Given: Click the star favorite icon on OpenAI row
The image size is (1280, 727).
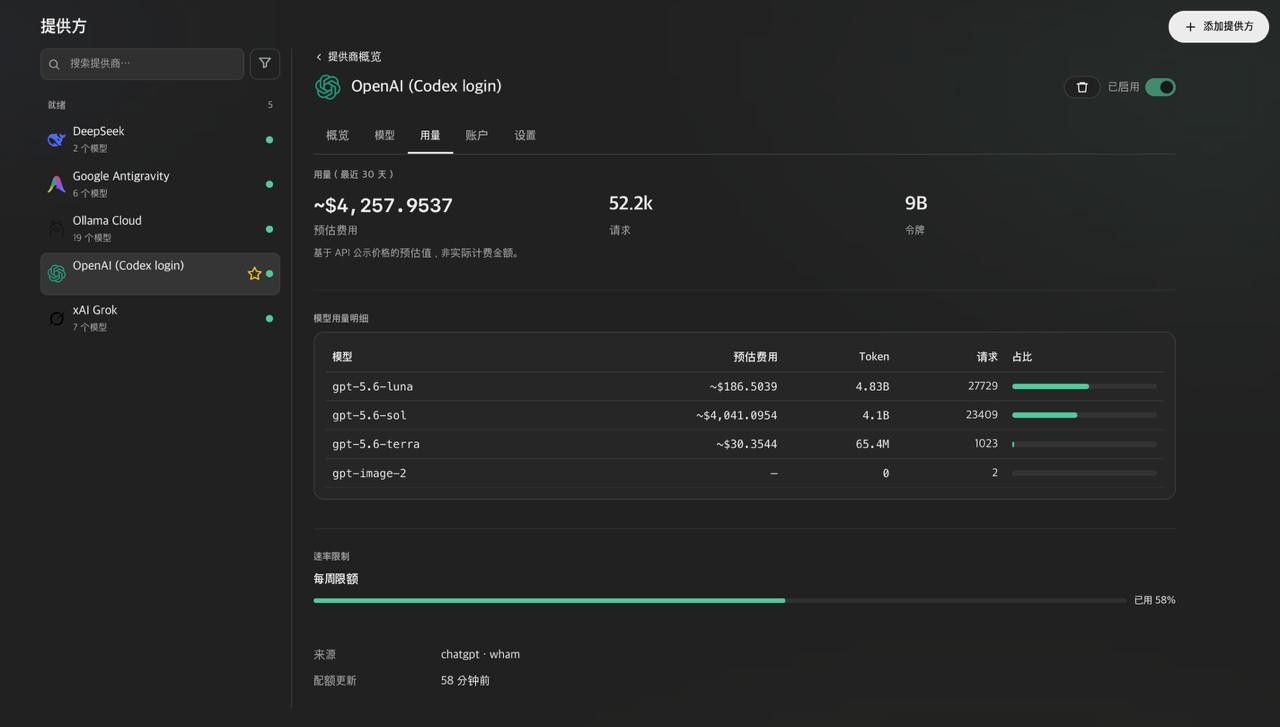Looking at the screenshot, I should [254, 274].
